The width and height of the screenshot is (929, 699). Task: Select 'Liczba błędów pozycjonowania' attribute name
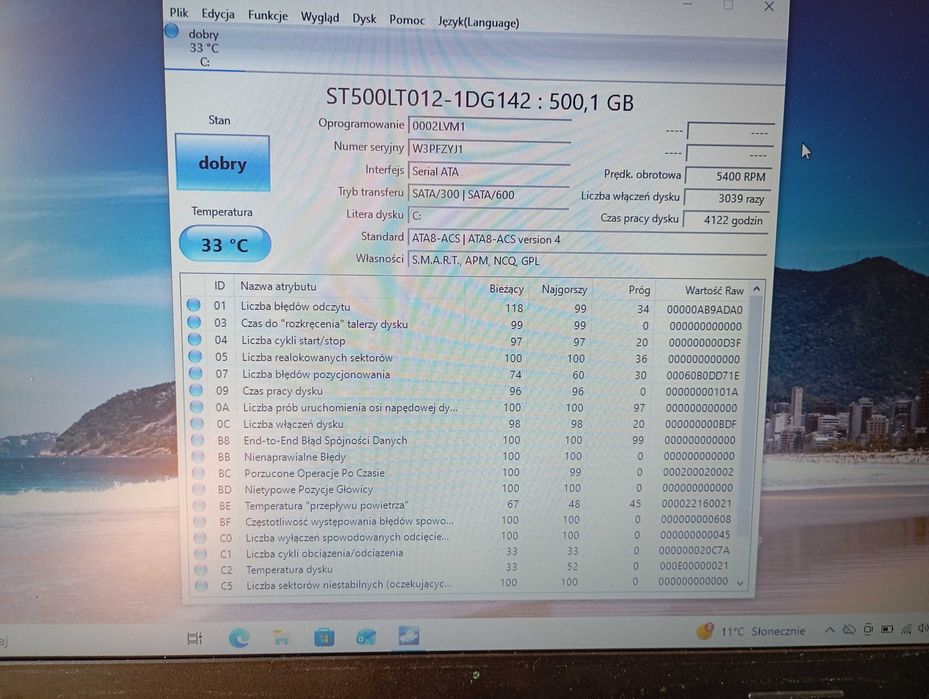(x=316, y=374)
